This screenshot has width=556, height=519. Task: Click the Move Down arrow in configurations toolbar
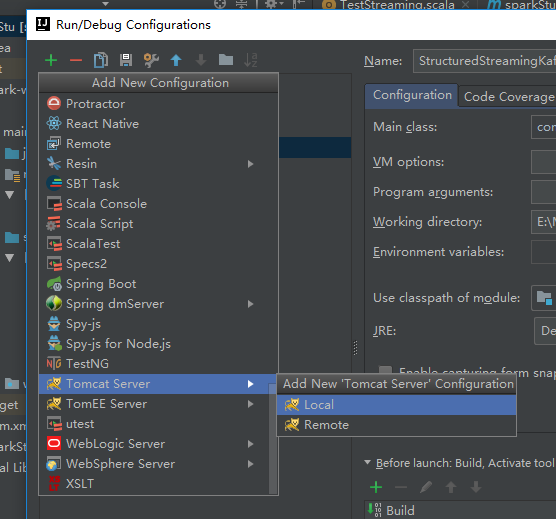click(201, 60)
